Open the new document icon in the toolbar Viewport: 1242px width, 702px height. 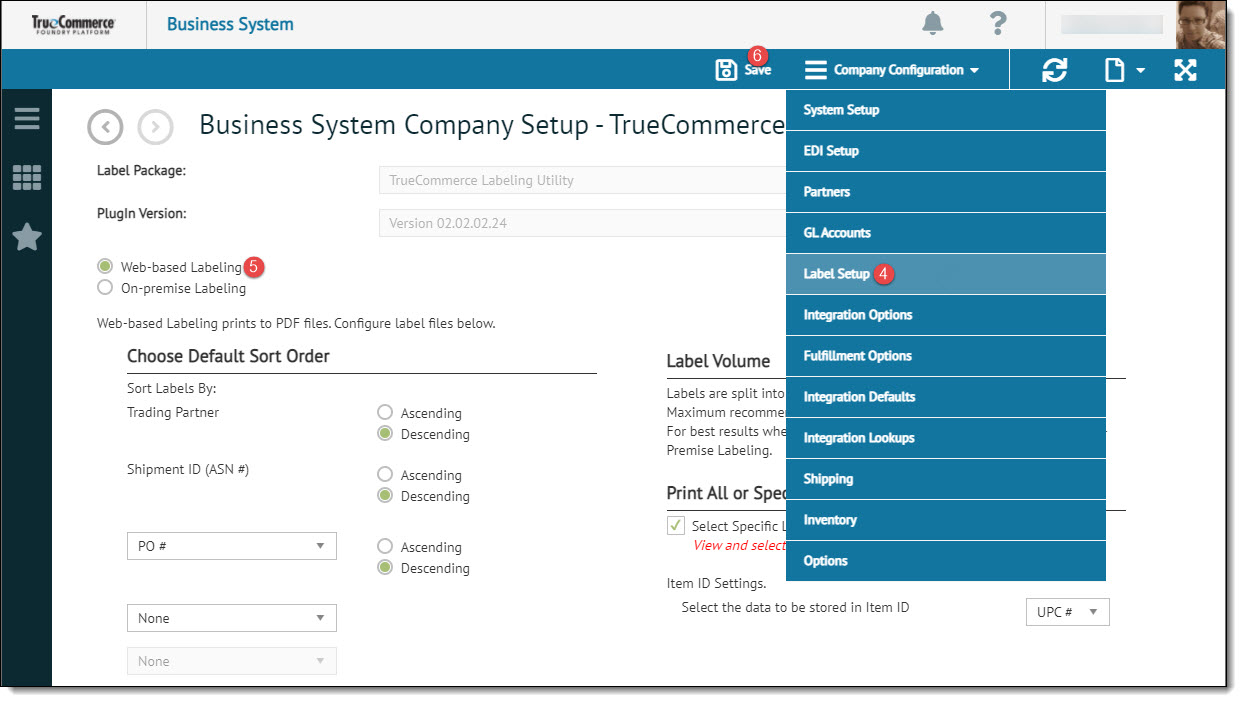point(1114,69)
